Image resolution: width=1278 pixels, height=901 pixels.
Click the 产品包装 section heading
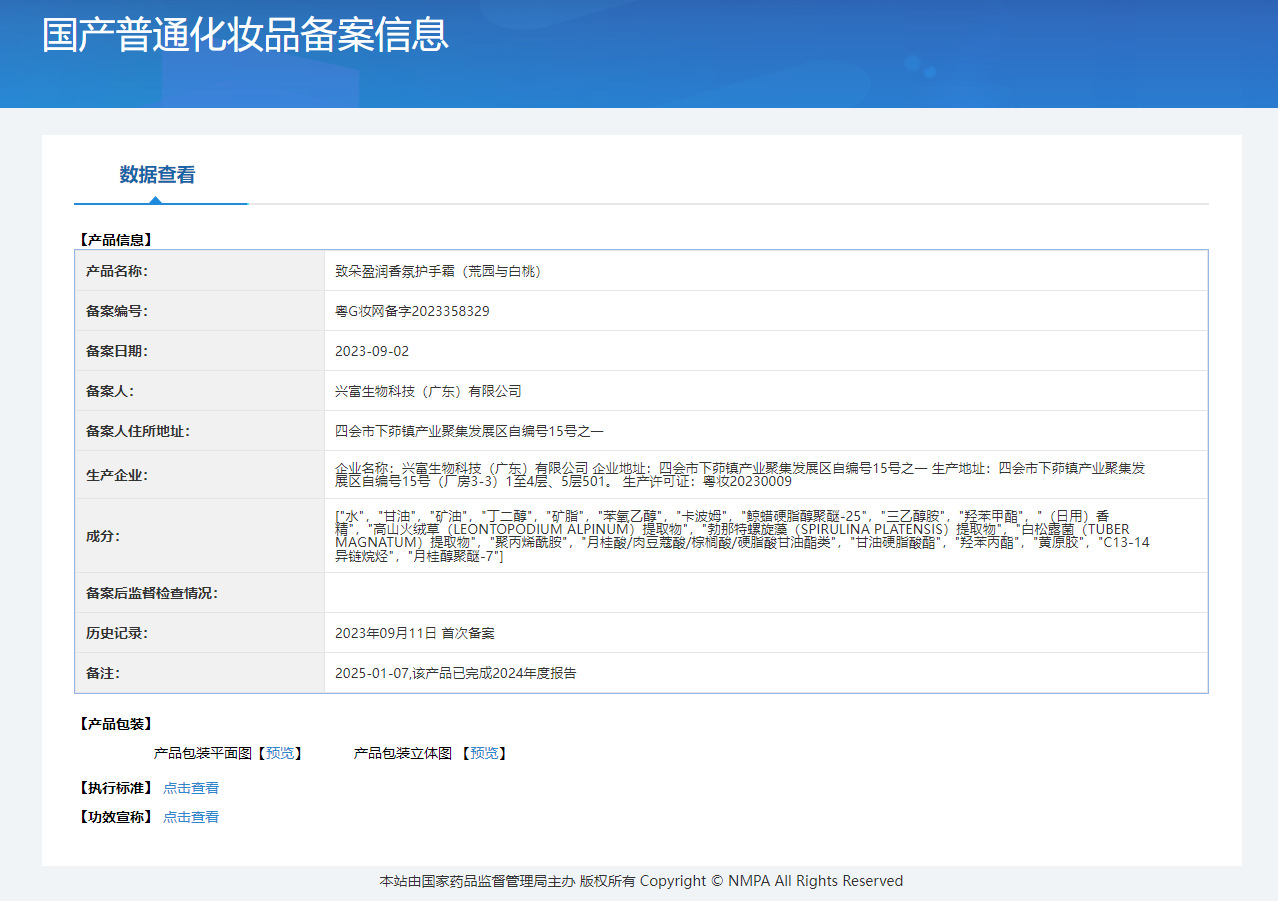pyautogui.click(x=115, y=724)
